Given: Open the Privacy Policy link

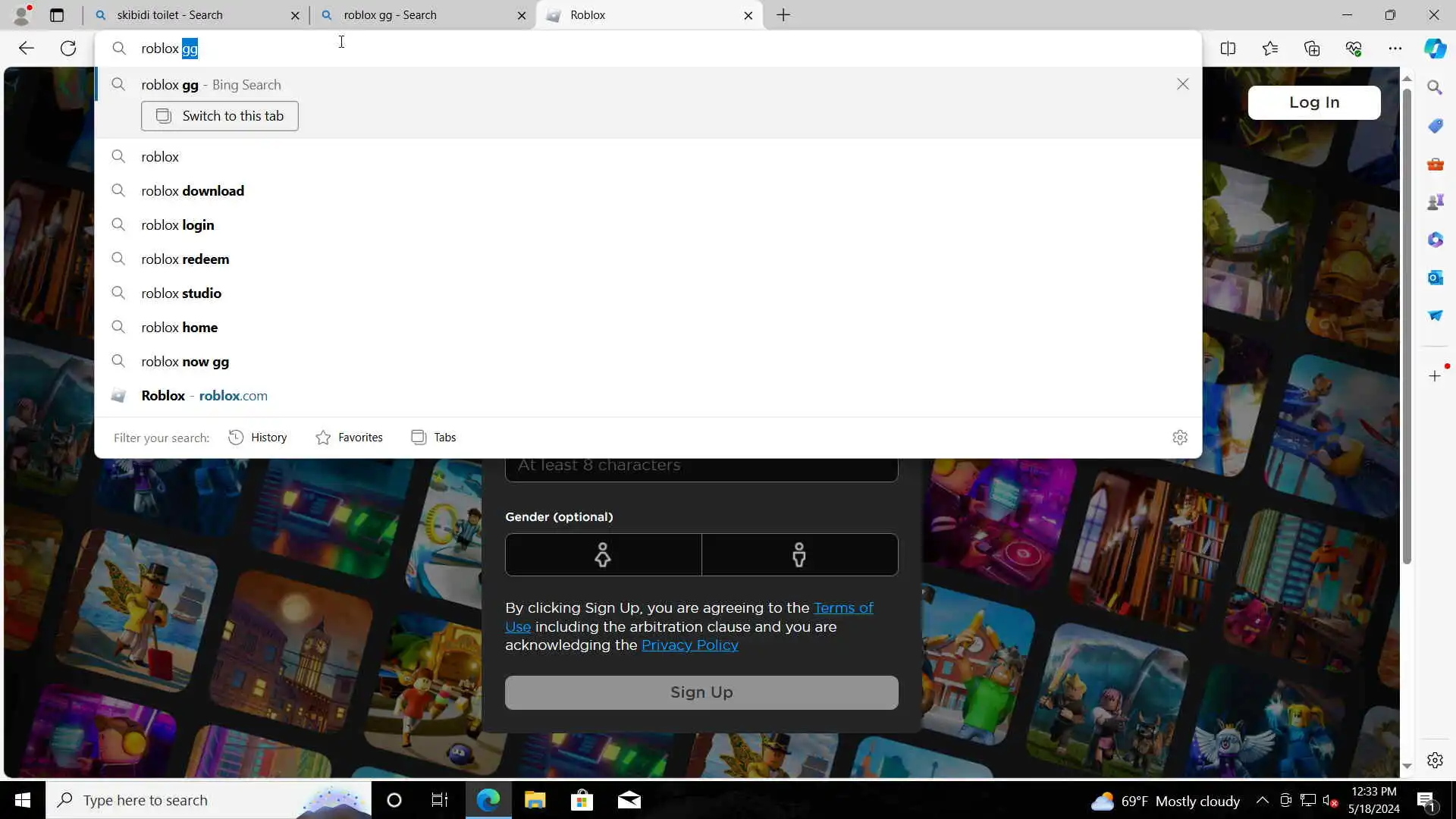Looking at the screenshot, I should pyautogui.click(x=689, y=645).
